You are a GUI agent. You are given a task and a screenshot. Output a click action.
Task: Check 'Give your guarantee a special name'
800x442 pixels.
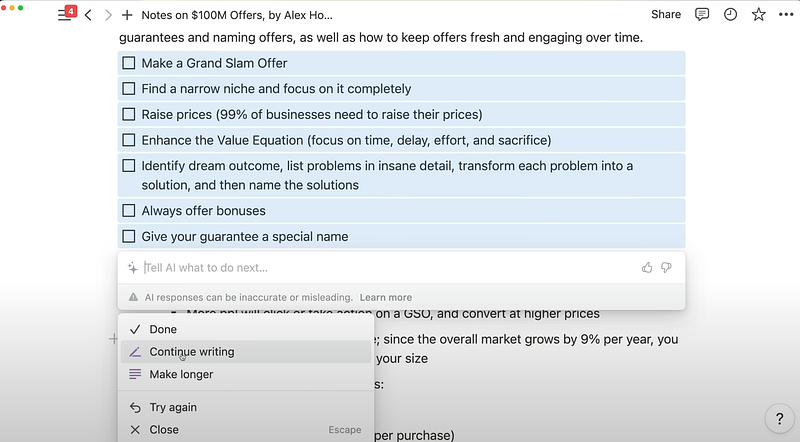click(x=129, y=237)
